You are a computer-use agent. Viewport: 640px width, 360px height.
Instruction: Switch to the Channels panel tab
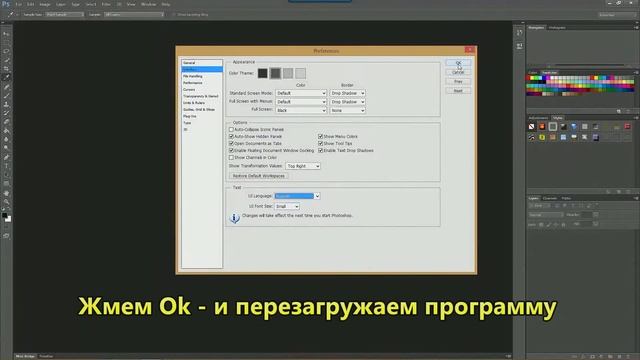[x=550, y=198]
